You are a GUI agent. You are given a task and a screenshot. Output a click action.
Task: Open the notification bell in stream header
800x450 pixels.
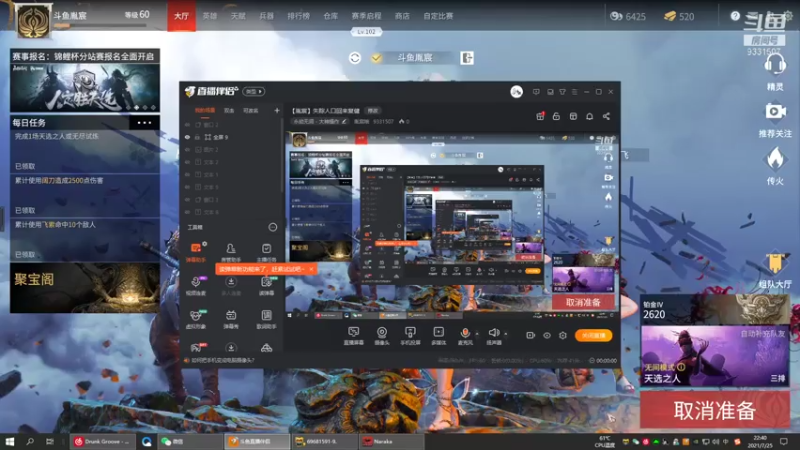click(589, 116)
